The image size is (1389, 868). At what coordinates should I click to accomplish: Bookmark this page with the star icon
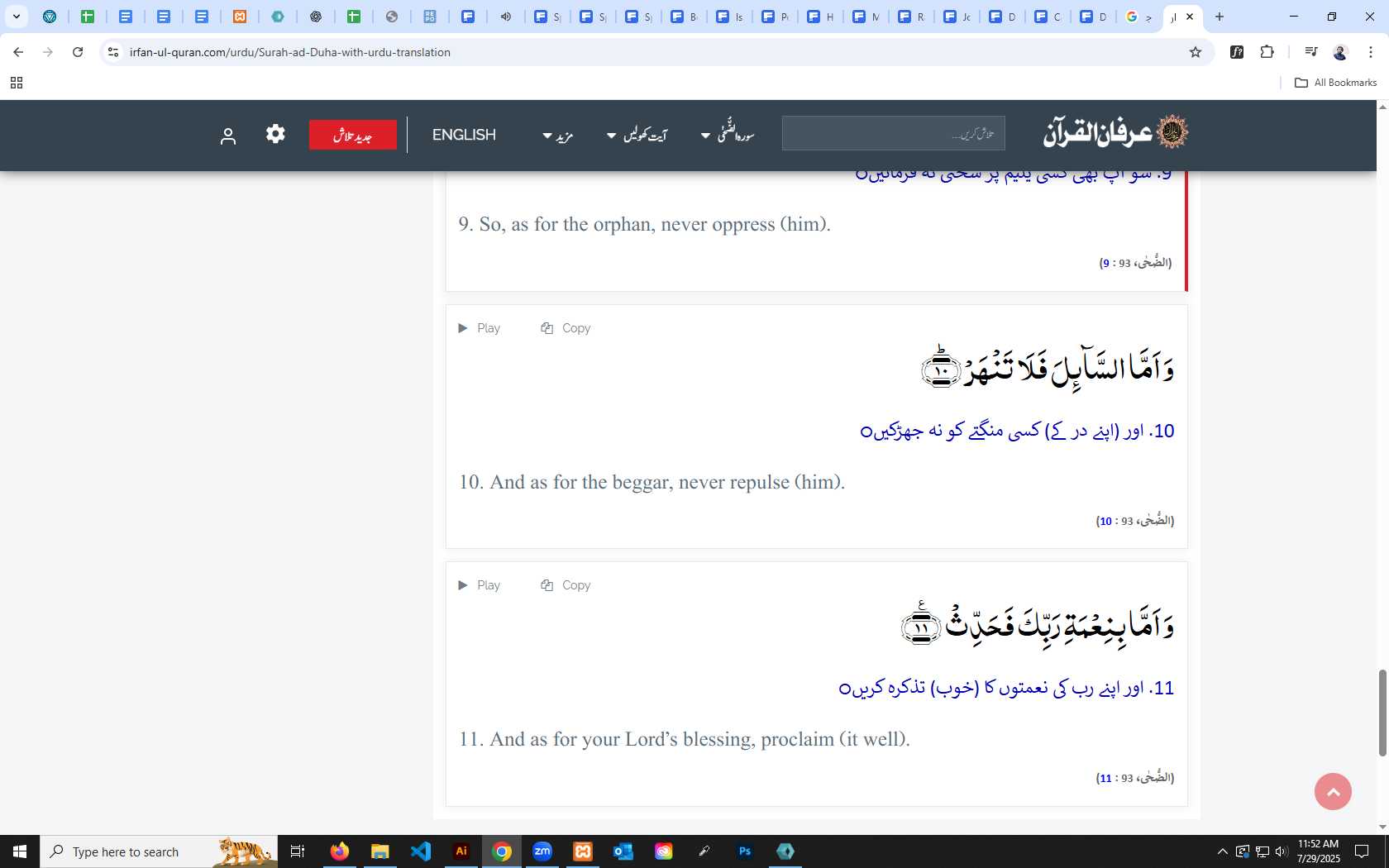(x=1195, y=52)
